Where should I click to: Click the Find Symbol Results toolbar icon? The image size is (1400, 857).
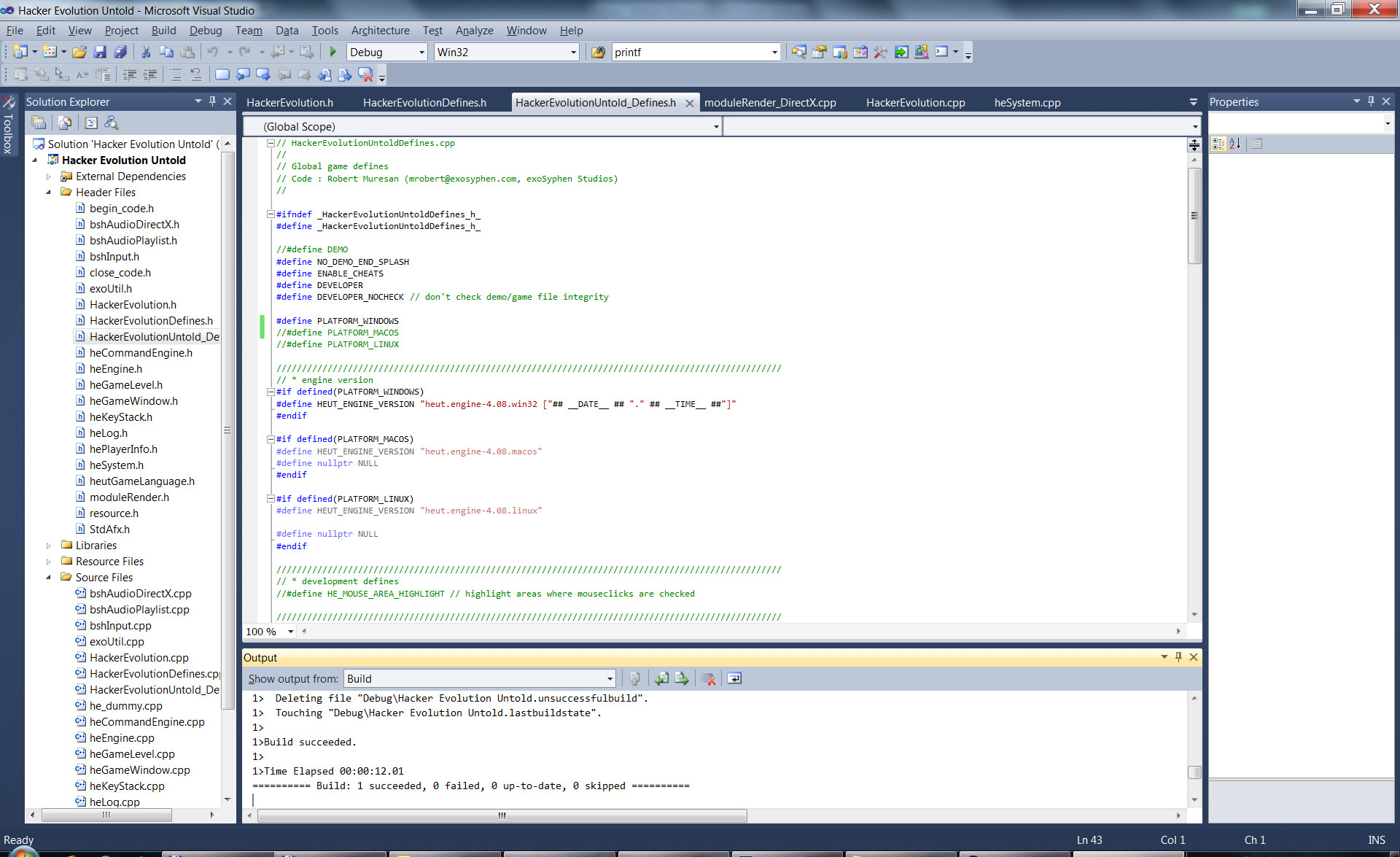800,53
